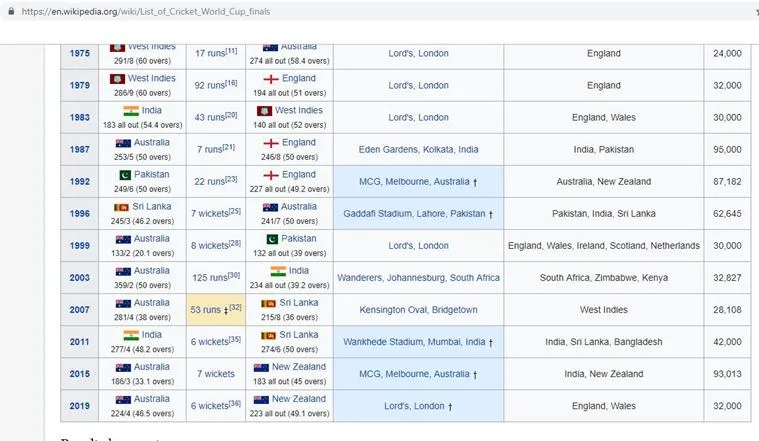759x441 pixels.
Task: Click the Australia flag in 2019 row
Action: (123, 399)
